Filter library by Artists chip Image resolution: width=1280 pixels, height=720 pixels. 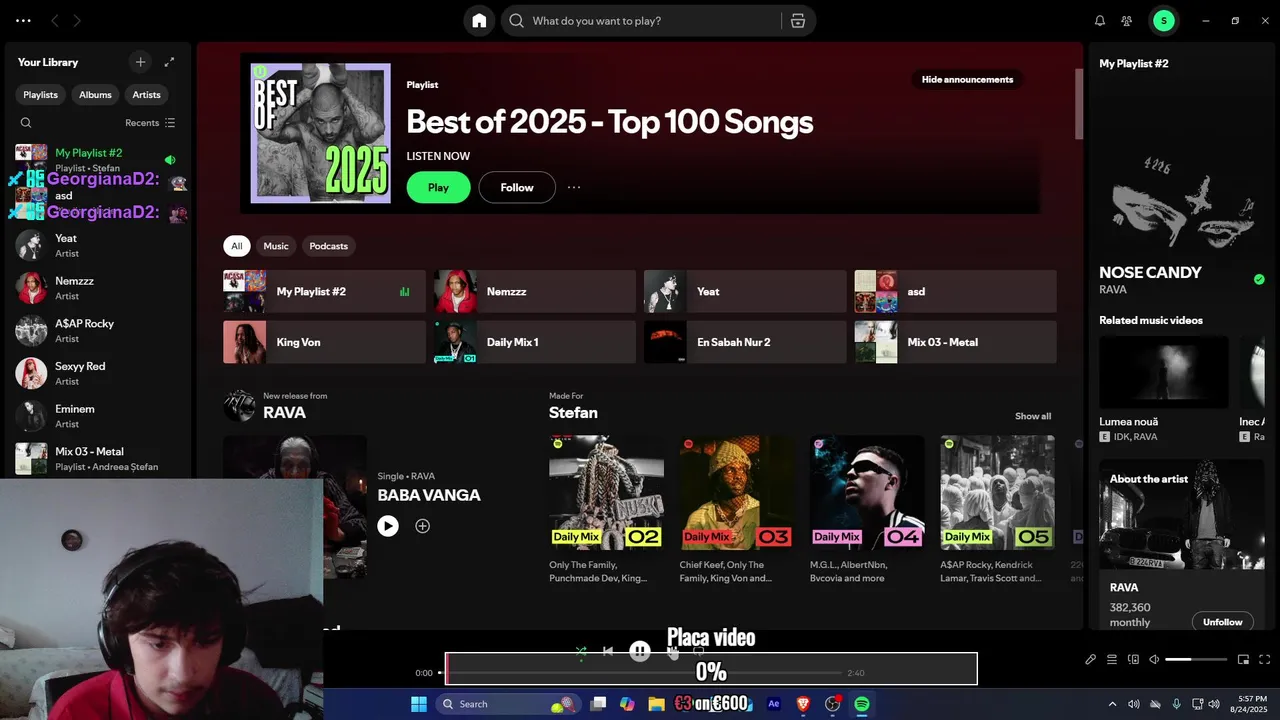pos(146,94)
